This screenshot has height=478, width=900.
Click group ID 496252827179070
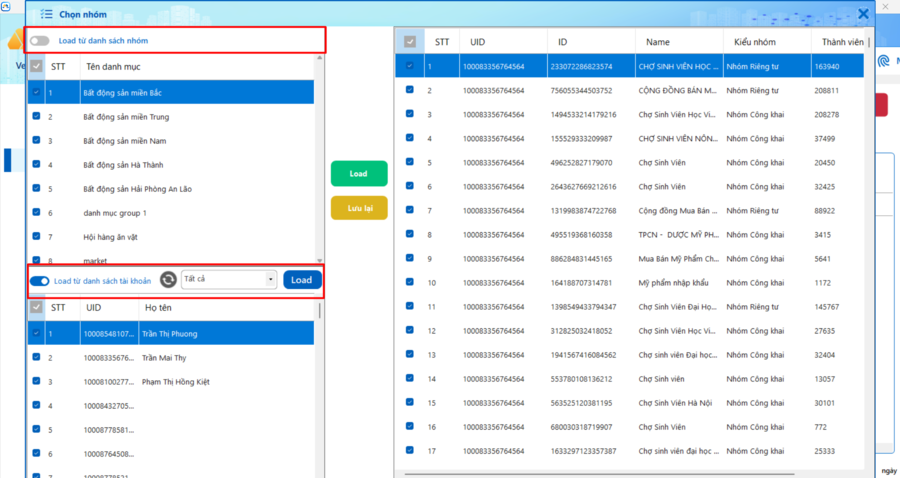pyautogui.click(x=581, y=162)
